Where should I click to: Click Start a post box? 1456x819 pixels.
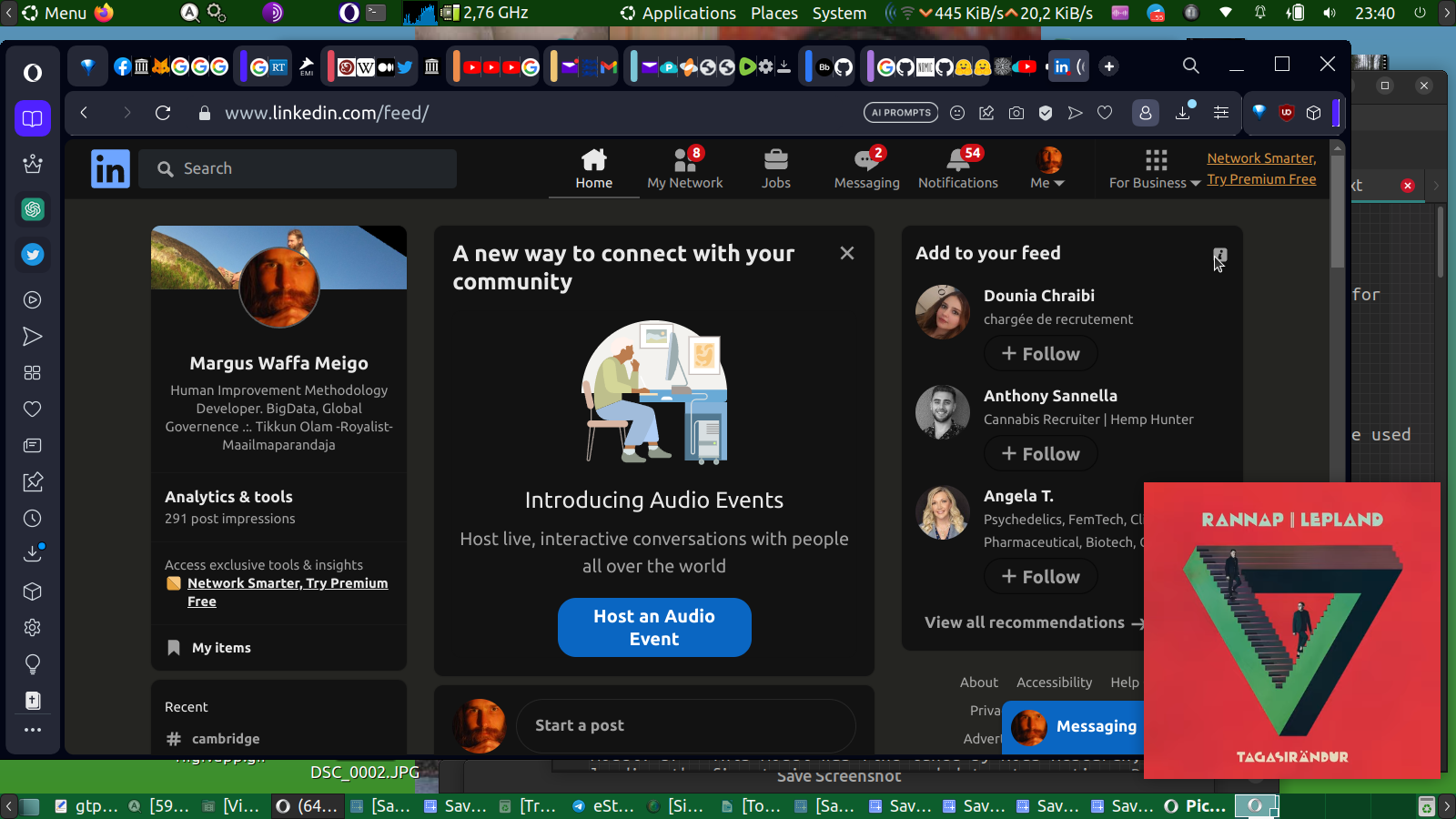[686, 725]
